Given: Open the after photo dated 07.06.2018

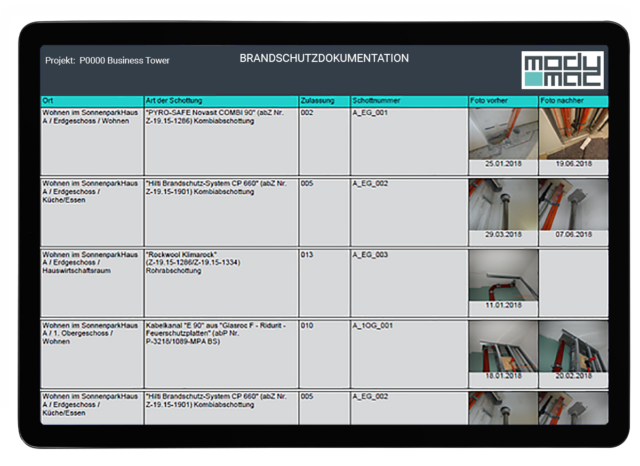Looking at the screenshot, I should [573, 205].
